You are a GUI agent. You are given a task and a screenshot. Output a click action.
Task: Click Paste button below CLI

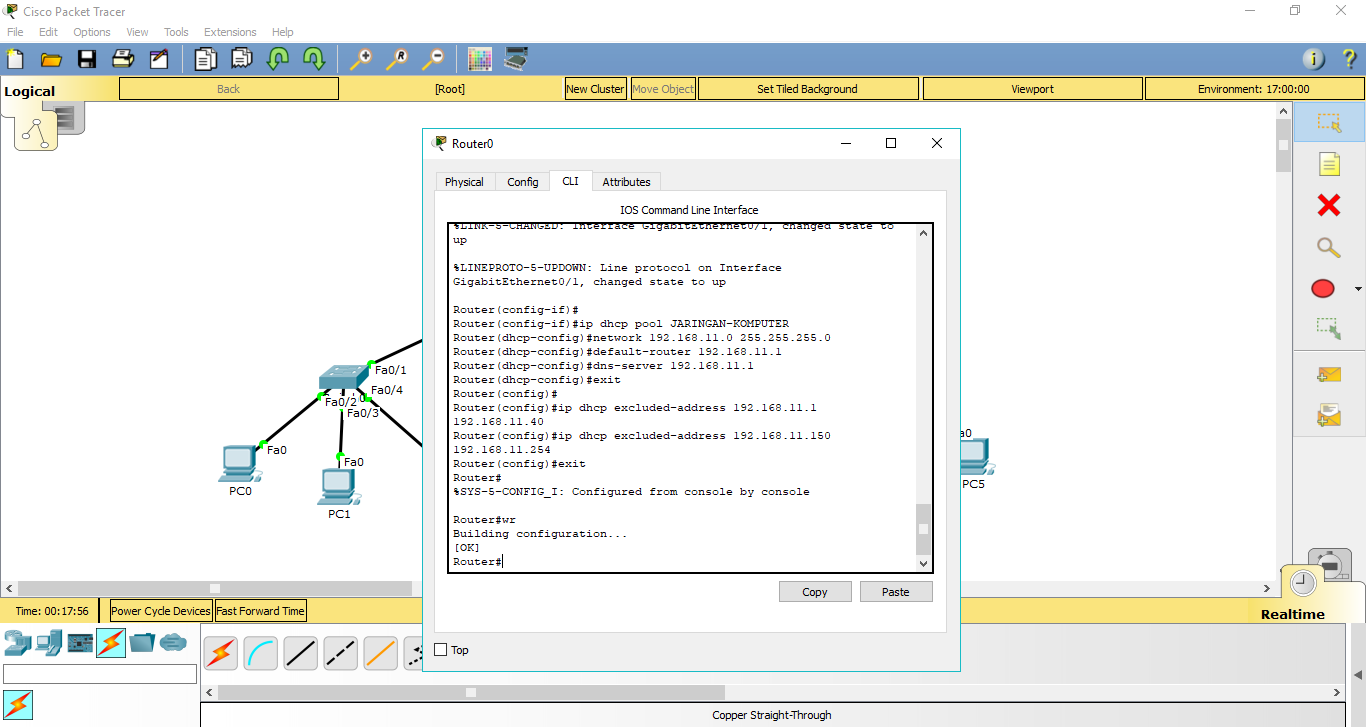896,592
